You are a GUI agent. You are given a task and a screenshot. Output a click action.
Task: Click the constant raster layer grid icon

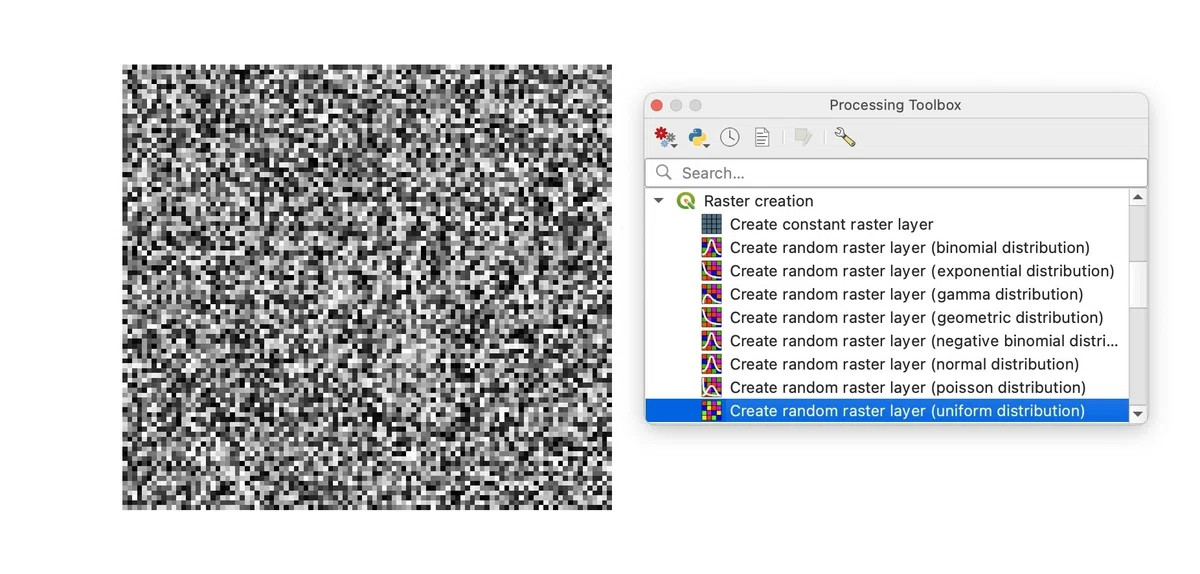711,224
